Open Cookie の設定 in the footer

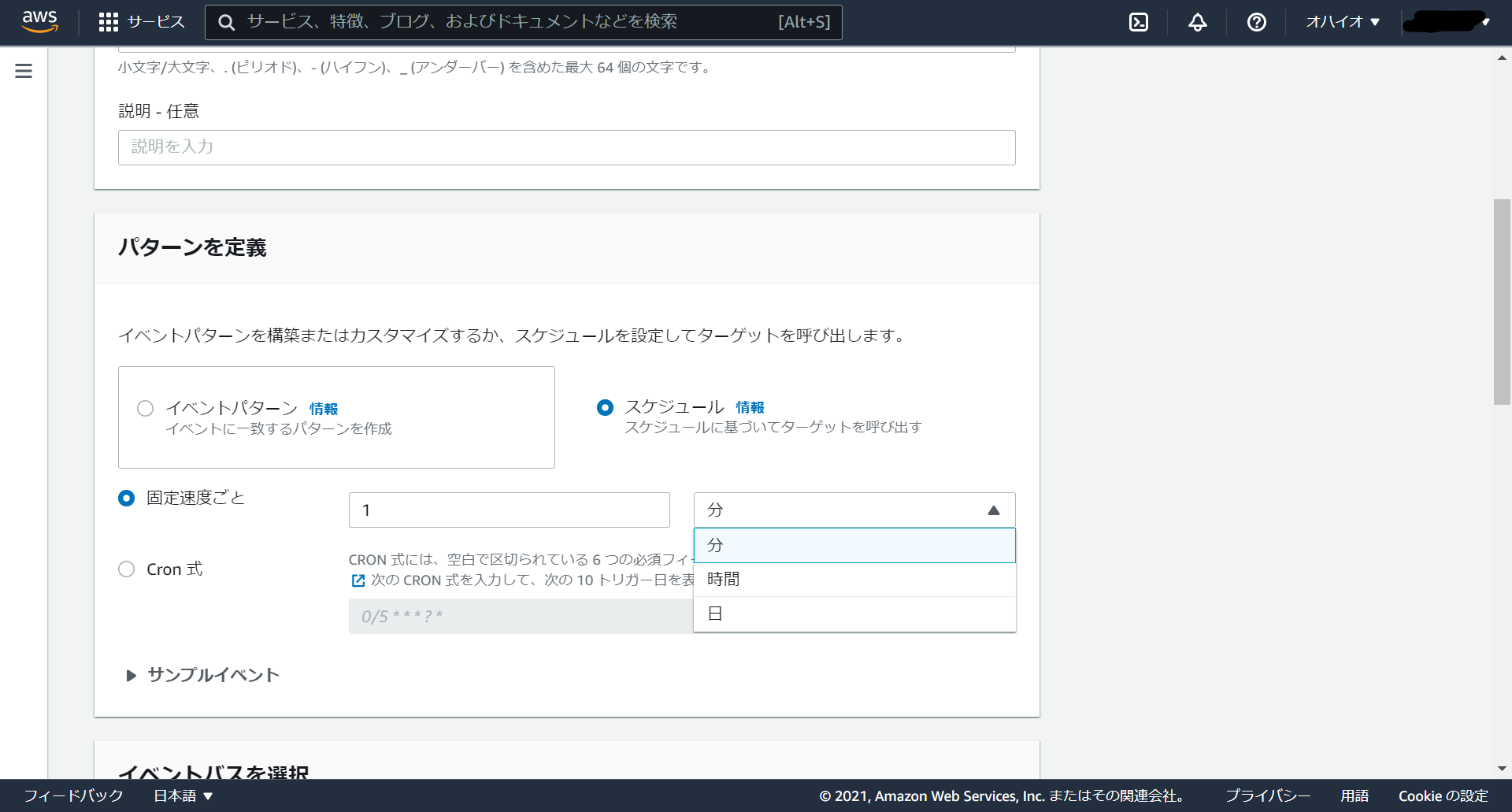(x=1443, y=795)
